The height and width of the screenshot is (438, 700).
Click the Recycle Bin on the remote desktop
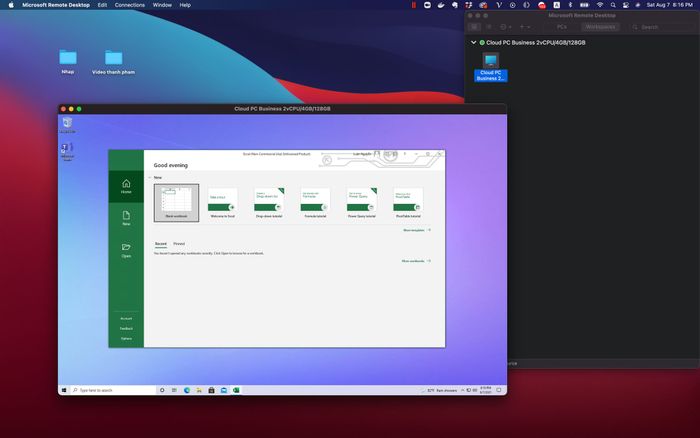67,125
